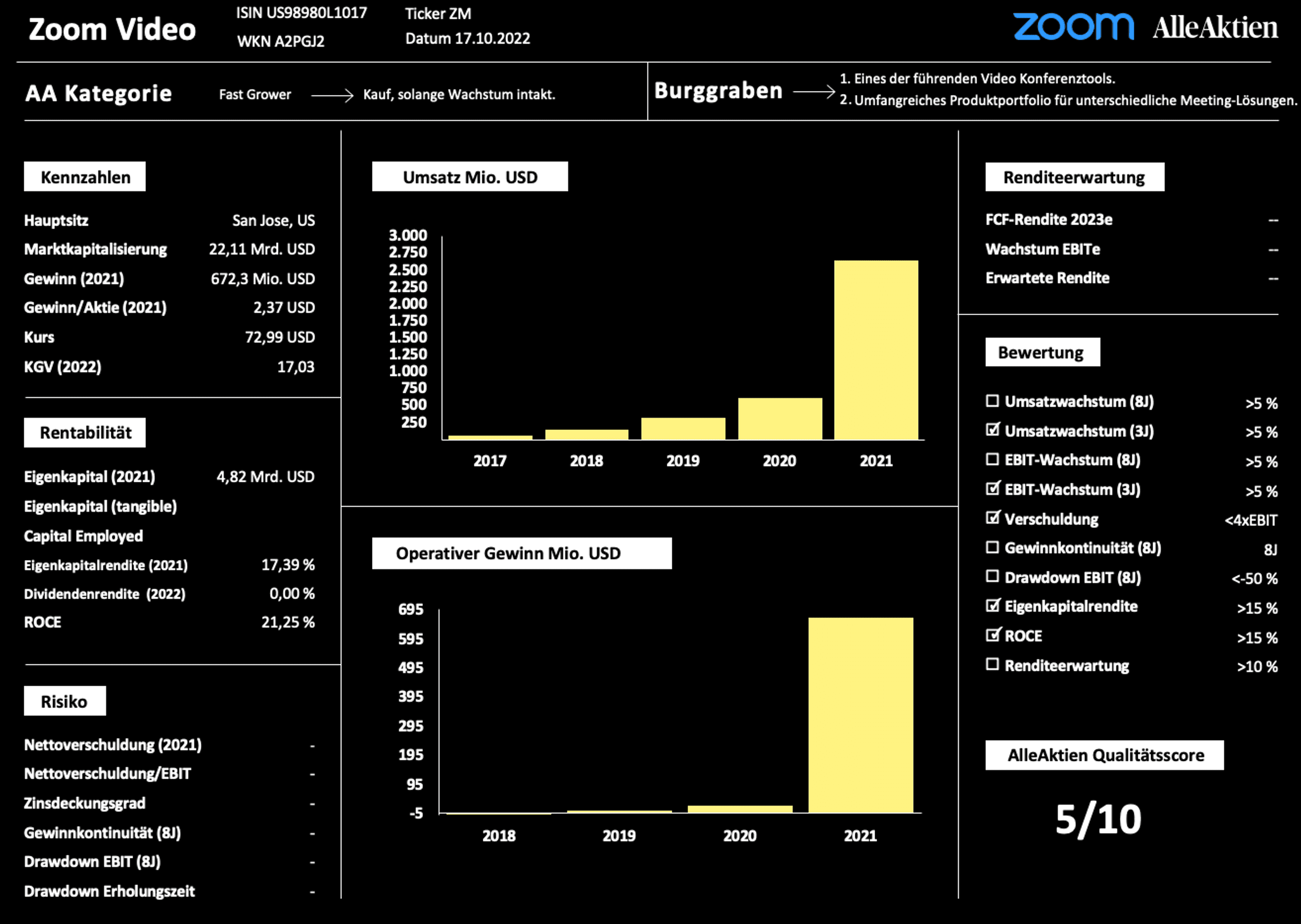Click the 72,99 USD Kurs value
This screenshot has height=924, width=1301.
[x=280, y=337]
